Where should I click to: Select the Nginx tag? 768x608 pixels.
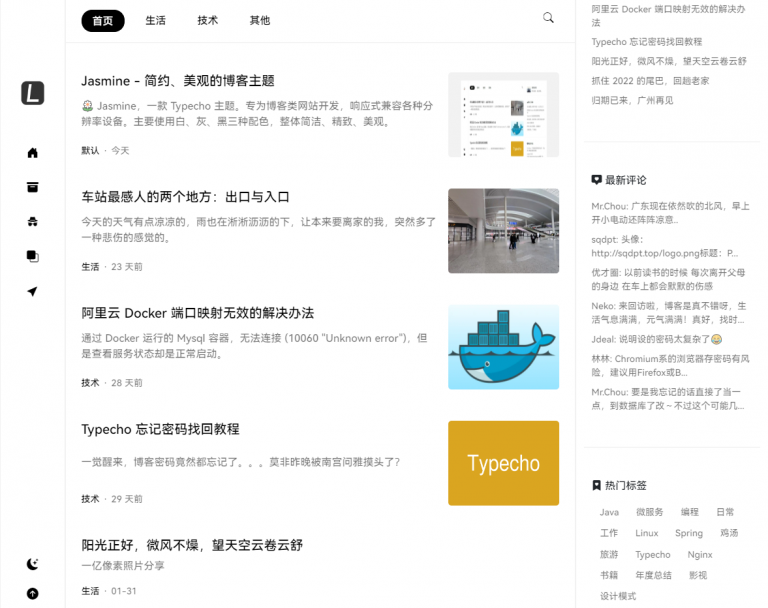pyautogui.click(x=700, y=554)
